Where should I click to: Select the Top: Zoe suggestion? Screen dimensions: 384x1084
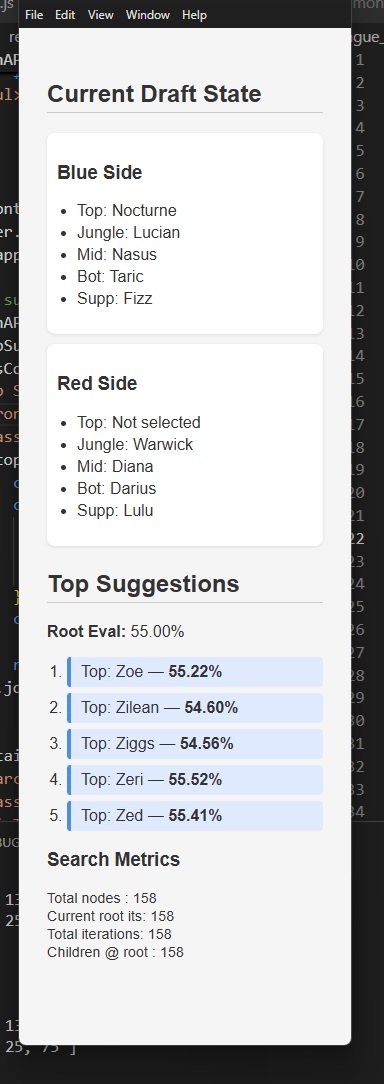(195, 672)
